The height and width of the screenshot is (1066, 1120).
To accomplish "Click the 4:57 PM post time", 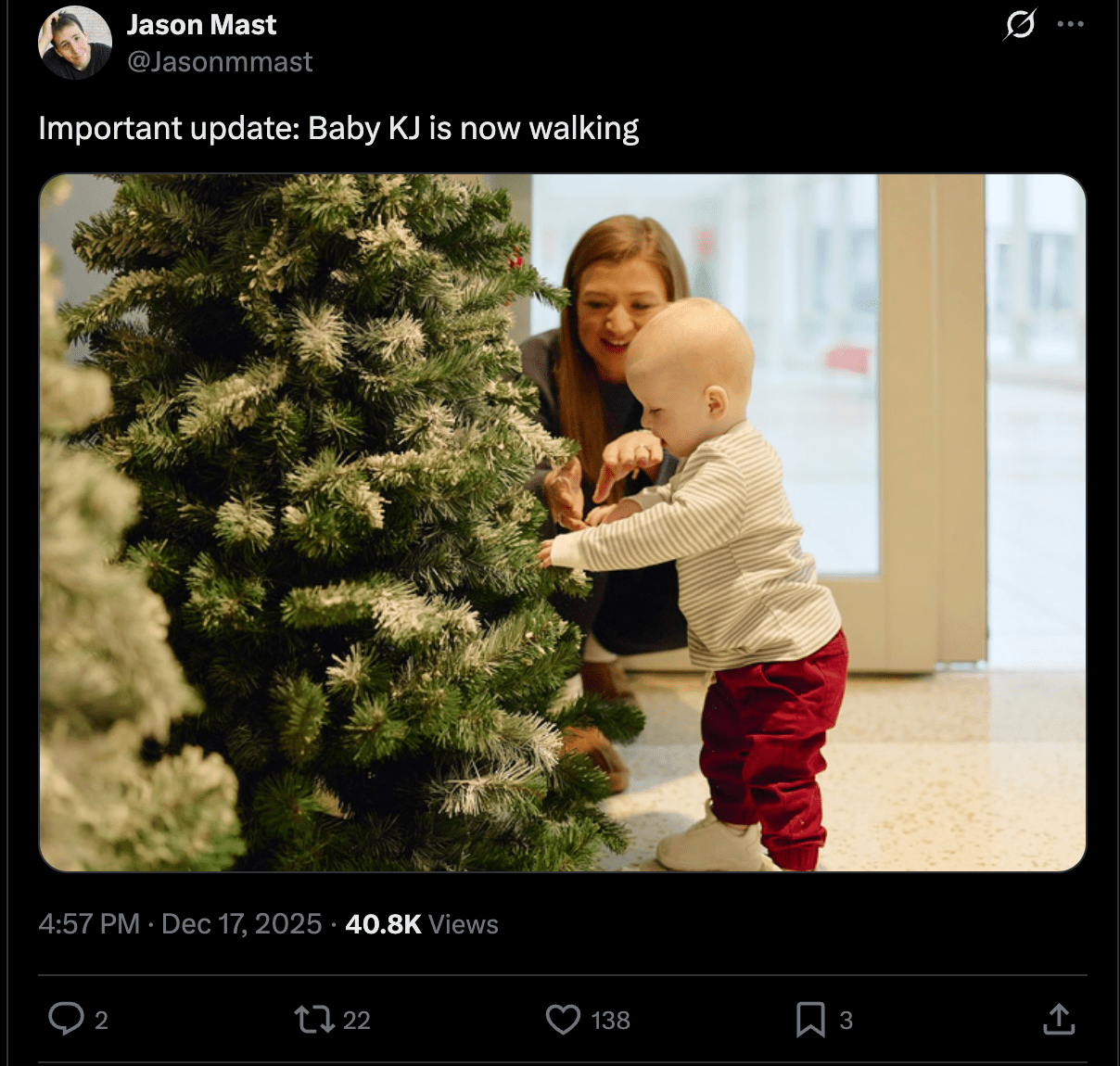I will 89,924.
